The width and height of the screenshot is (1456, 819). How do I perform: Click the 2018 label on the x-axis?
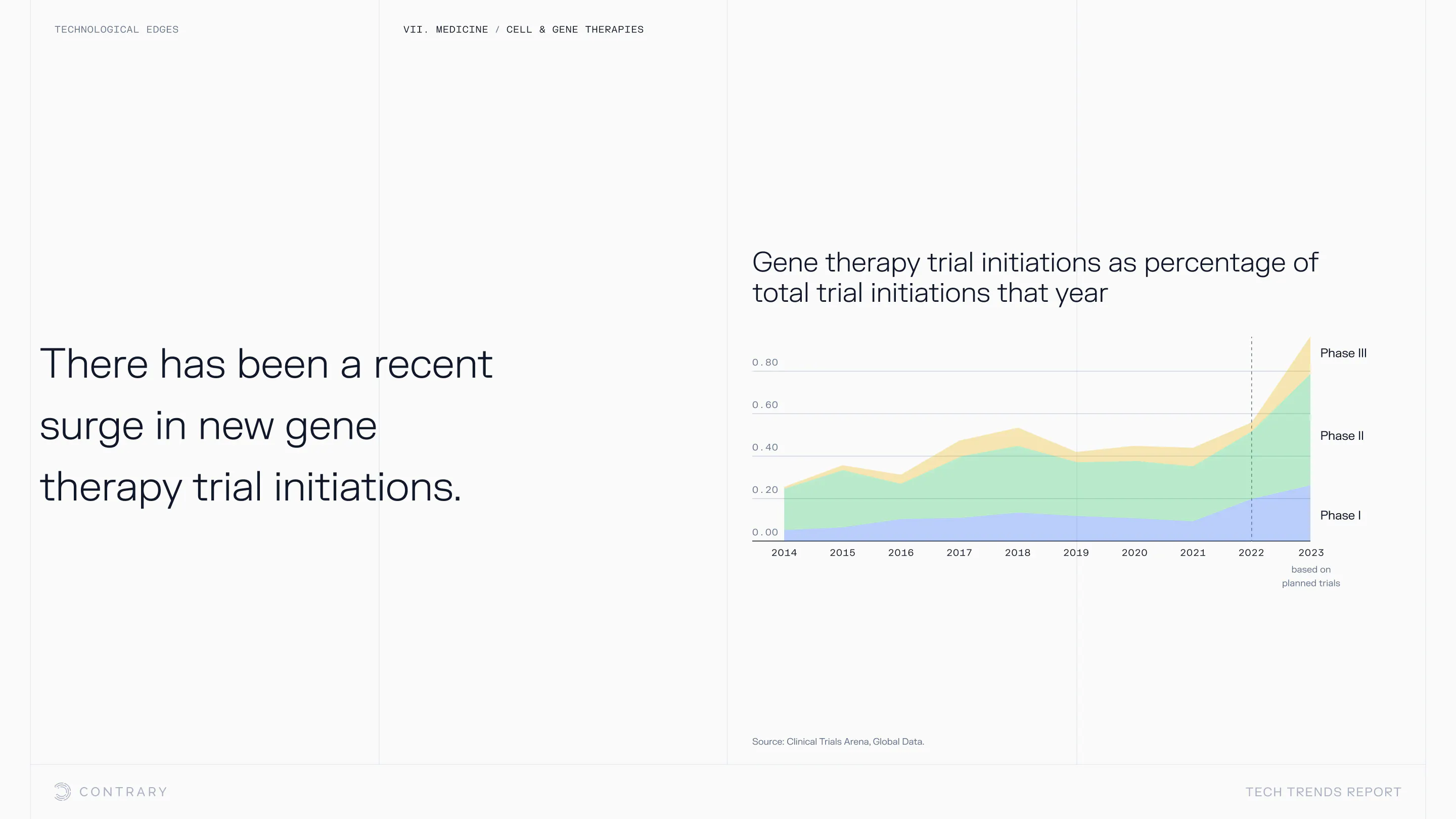(x=1017, y=553)
